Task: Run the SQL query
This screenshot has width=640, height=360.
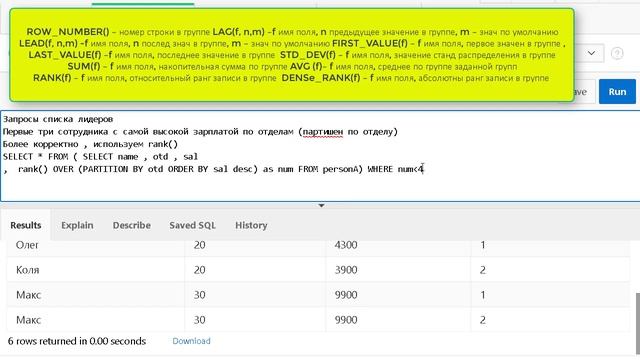Action: click(x=617, y=91)
